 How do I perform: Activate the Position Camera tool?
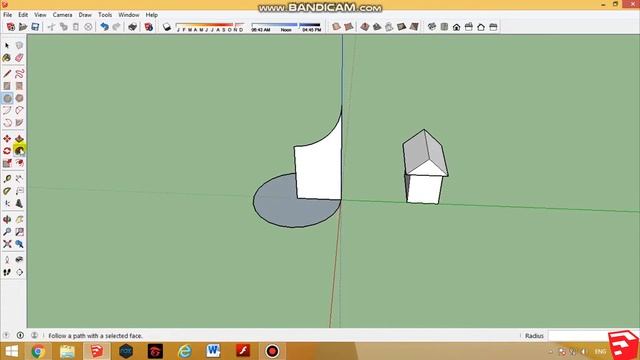click(x=7, y=260)
